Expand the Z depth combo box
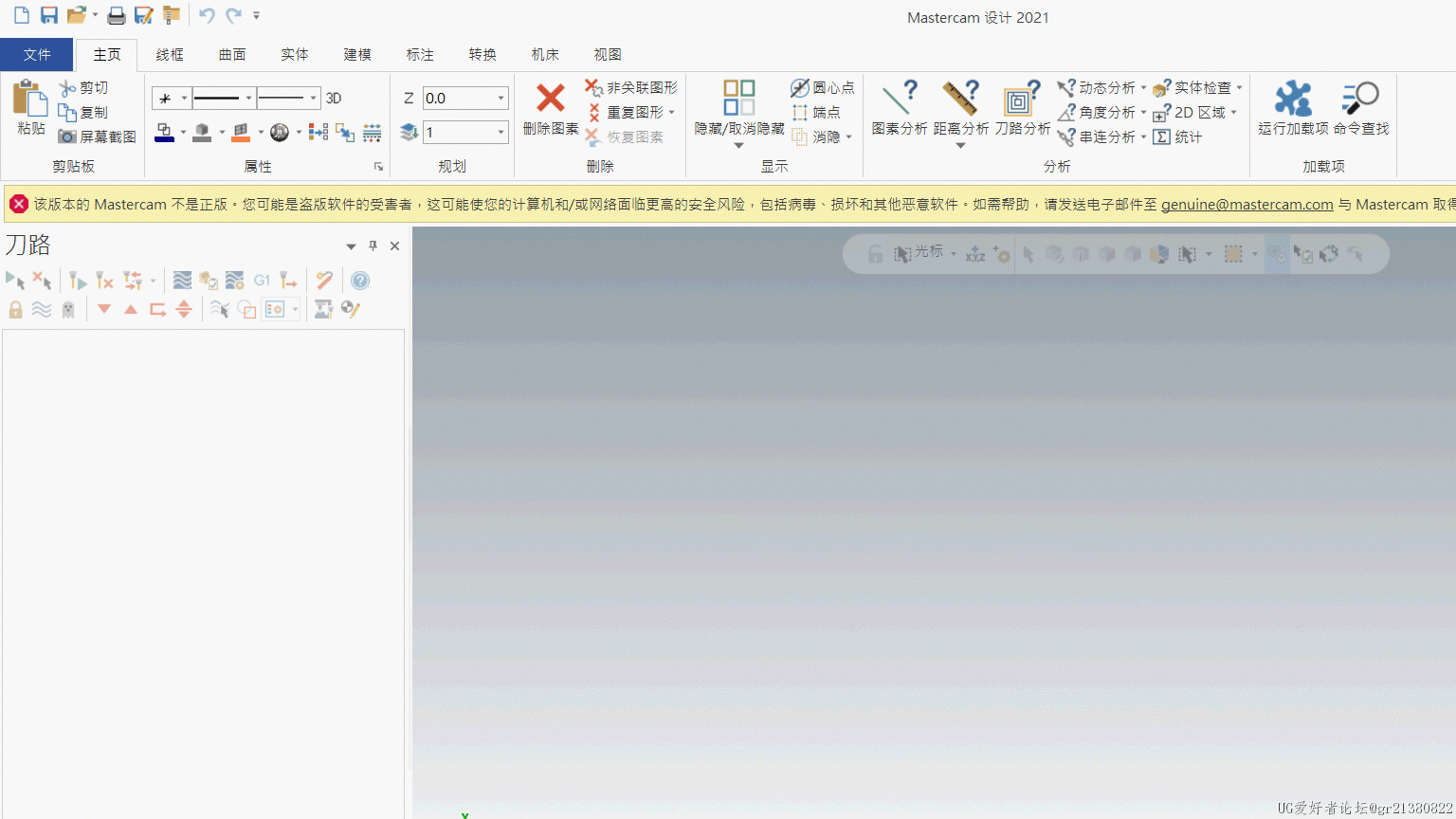 501,98
